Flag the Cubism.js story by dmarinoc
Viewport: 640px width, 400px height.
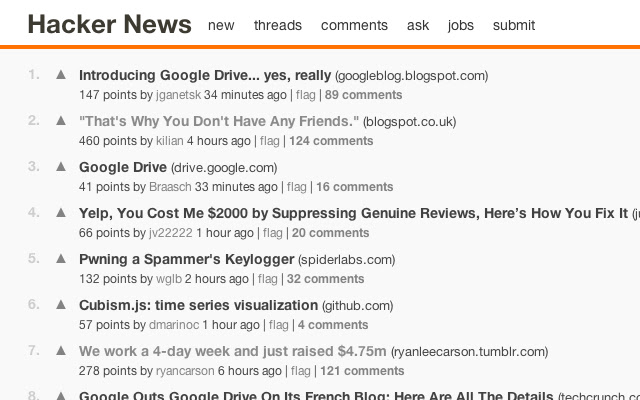[x=279, y=325]
